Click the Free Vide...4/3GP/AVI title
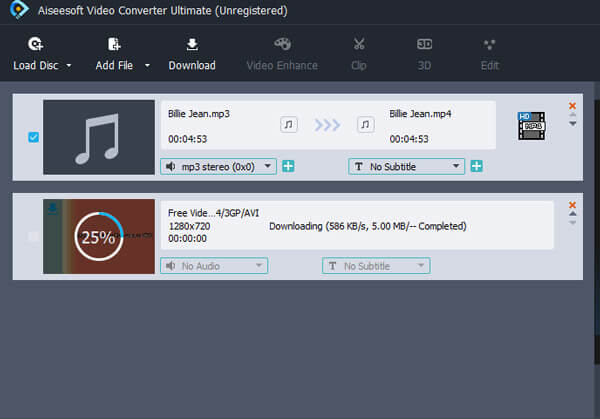The image size is (600, 419). click(x=214, y=213)
